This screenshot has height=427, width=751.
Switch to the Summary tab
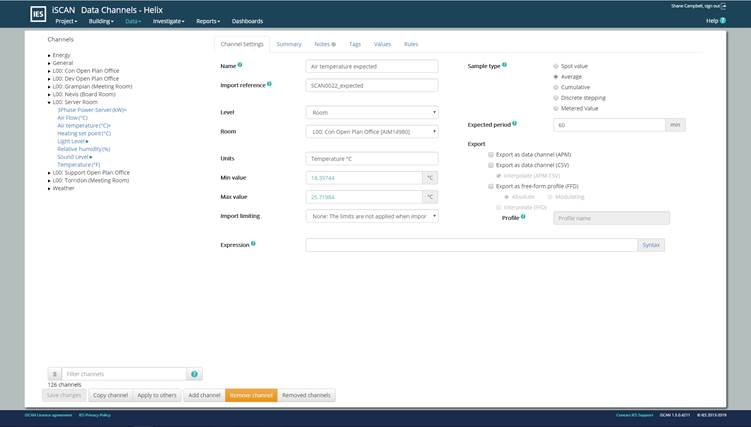pos(289,44)
